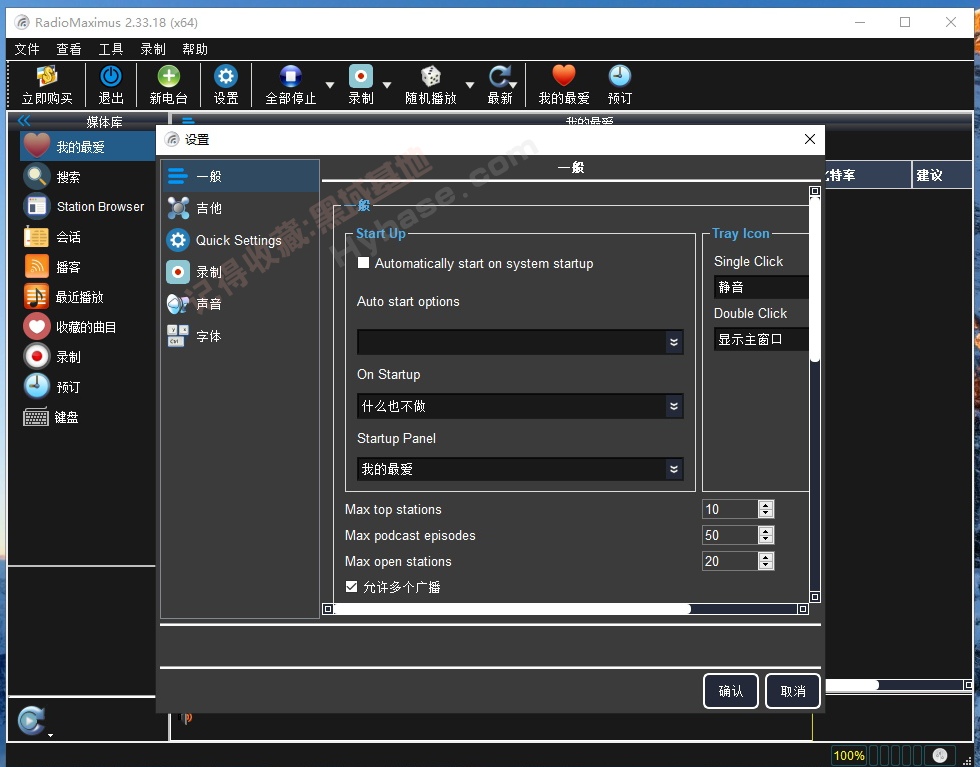Expand the 录制 toolbar dropdown arrow
This screenshot has width=980, height=767.
[x=387, y=84]
